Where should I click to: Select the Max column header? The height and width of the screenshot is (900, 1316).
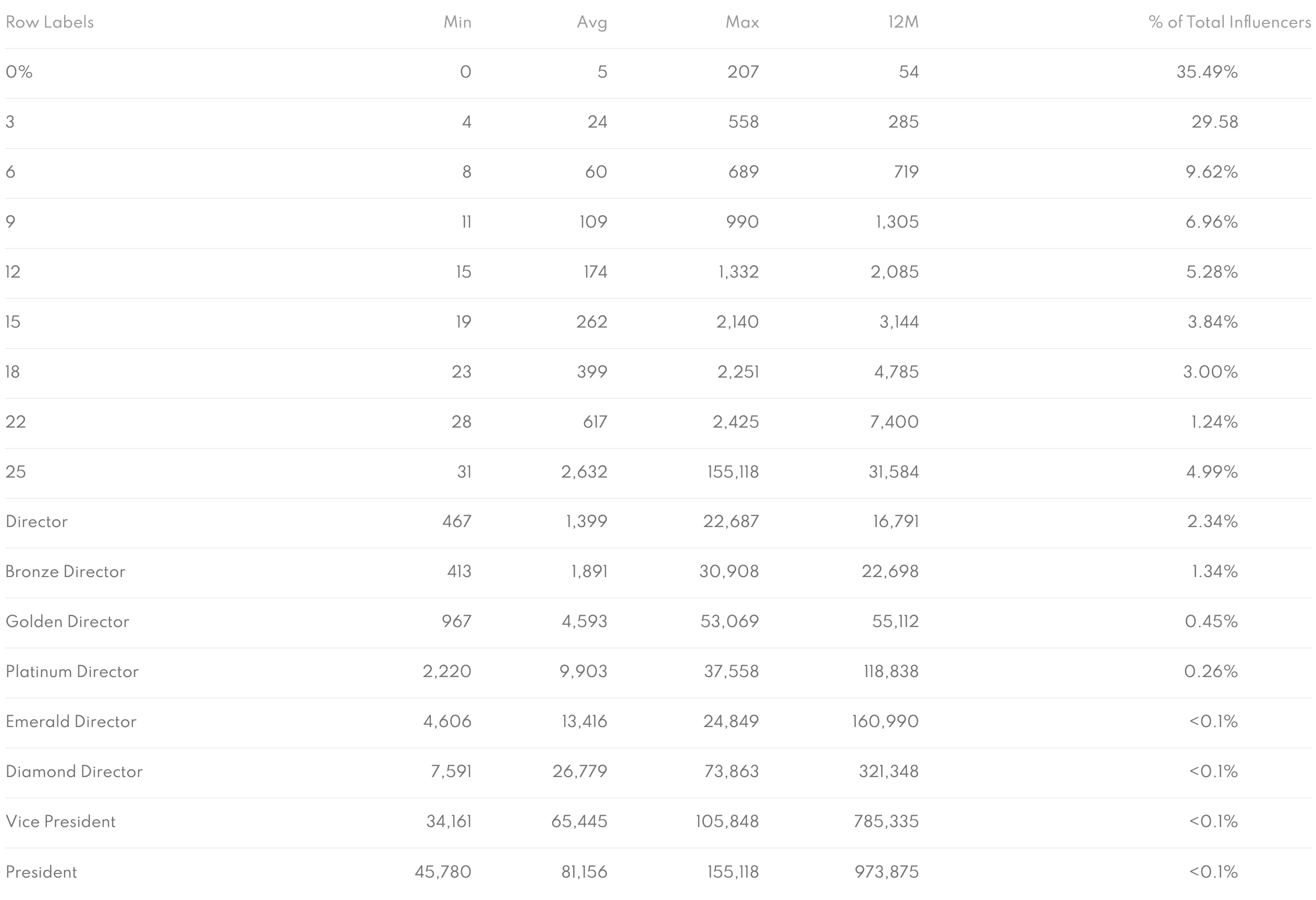pyautogui.click(x=742, y=22)
